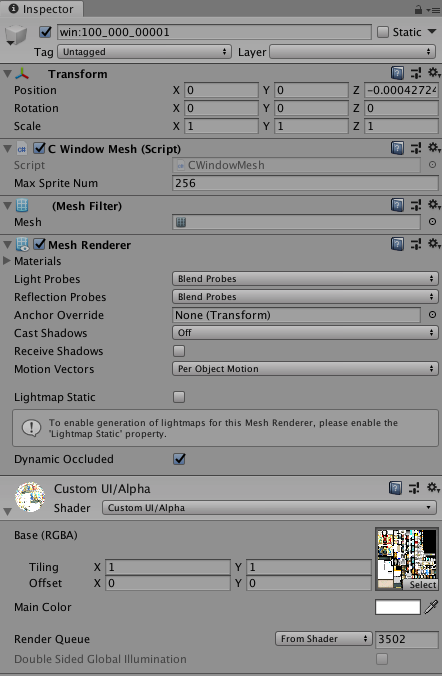Open Transform gear settings menu
The image size is (442, 676).
click(434, 73)
